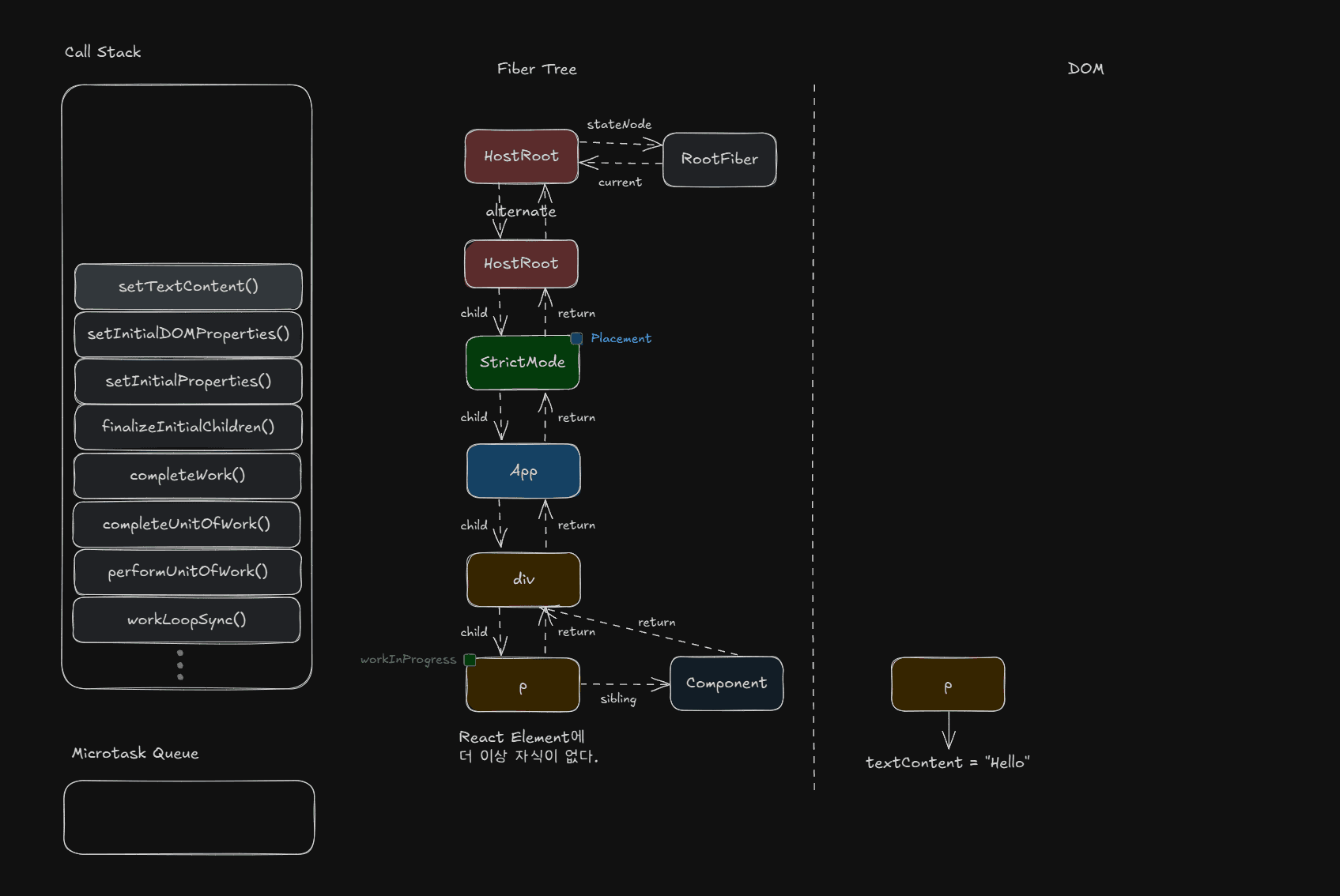Click the textContent = "Hello" label

pos(947,762)
